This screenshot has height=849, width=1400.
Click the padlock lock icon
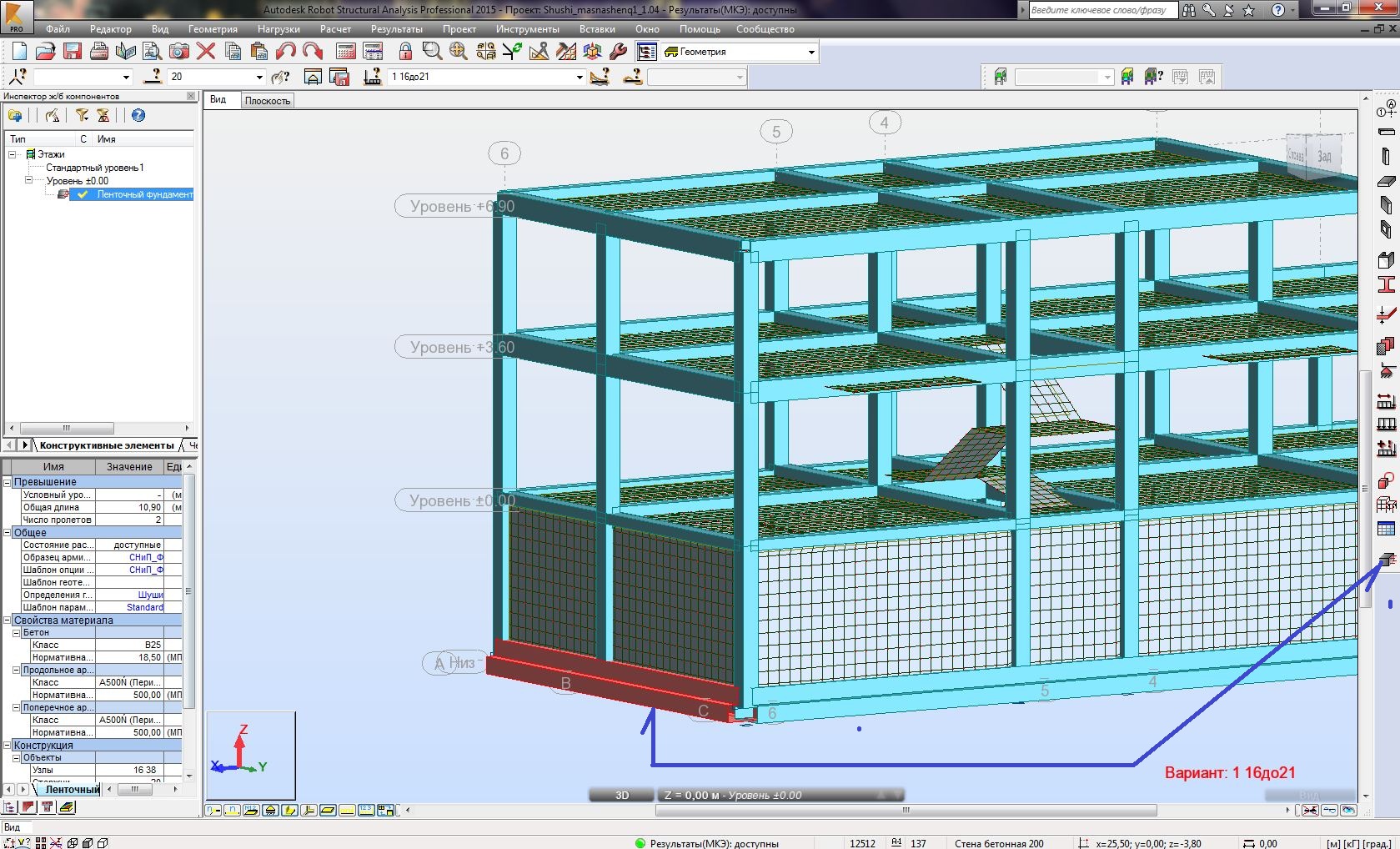405,52
